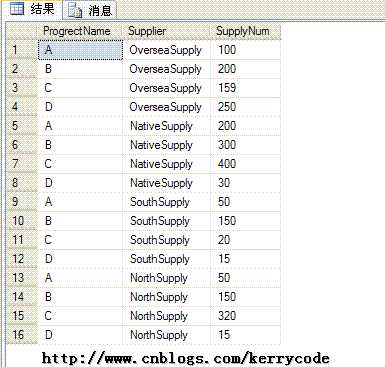This screenshot has height=367, width=385.
Task: Click the 'D' cell in row 16
Action: click(x=80, y=335)
